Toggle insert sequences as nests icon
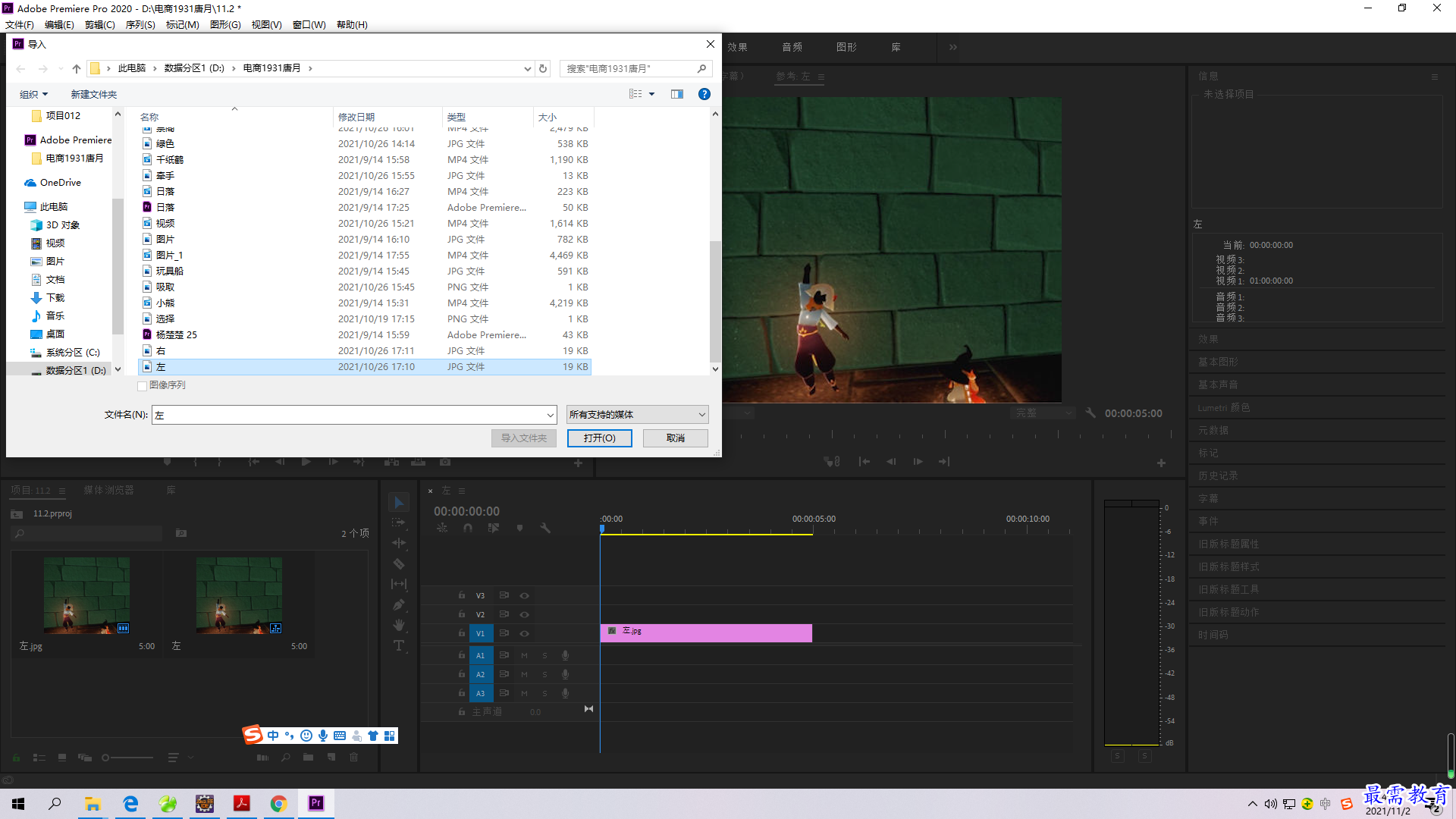The height and width of the screenshot is (819, 1456). coord(442,528)
